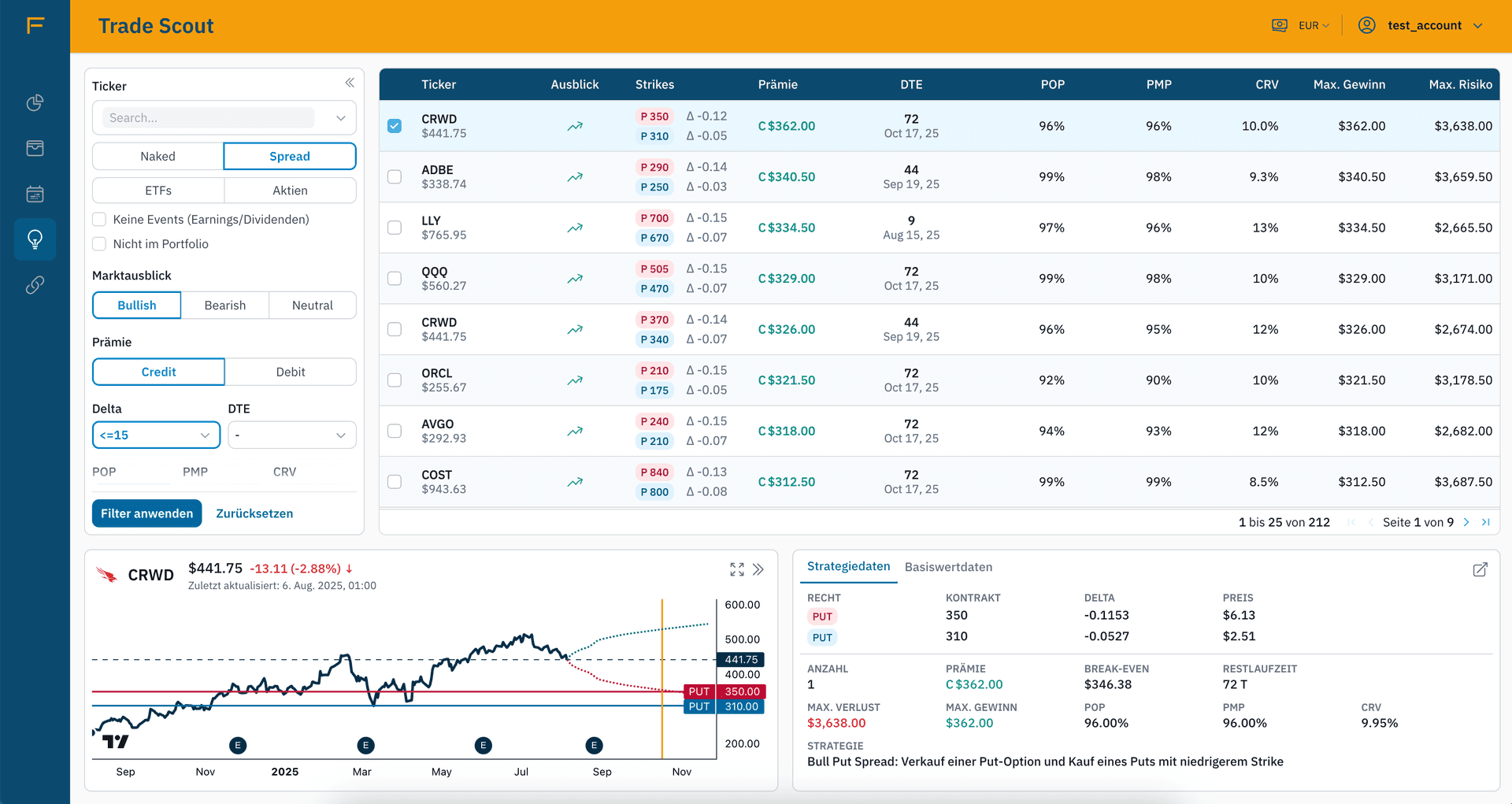1512x804 pixels.
Task: Open the calendar sidebar icon
Action: tap(35, 194)
